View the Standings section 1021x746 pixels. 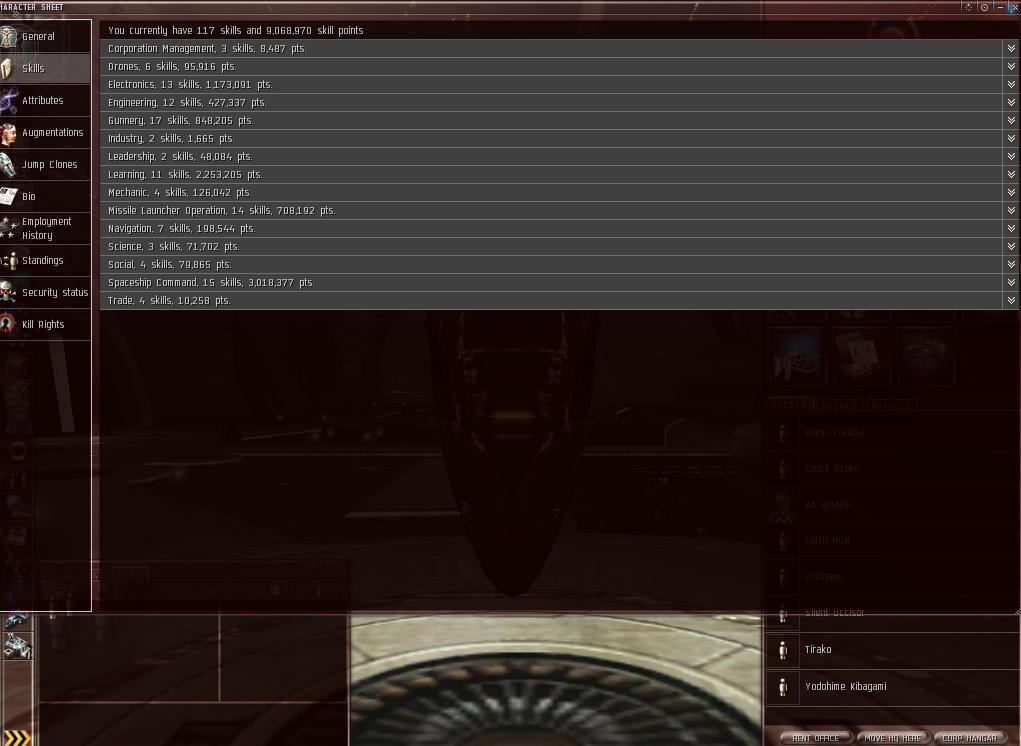click(x=45, y=260)
